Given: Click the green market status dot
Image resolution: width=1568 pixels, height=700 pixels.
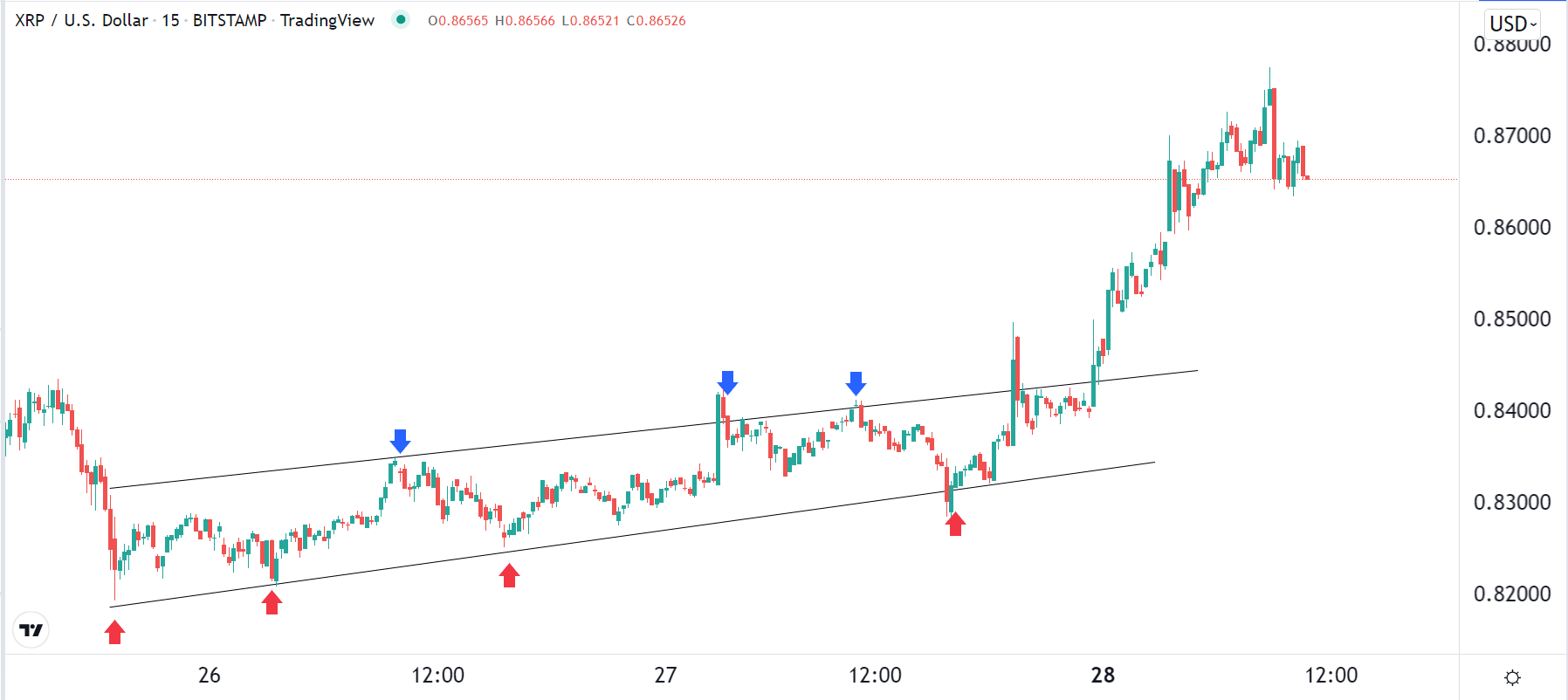Looking at the screenshot, I should coord(401,19).
